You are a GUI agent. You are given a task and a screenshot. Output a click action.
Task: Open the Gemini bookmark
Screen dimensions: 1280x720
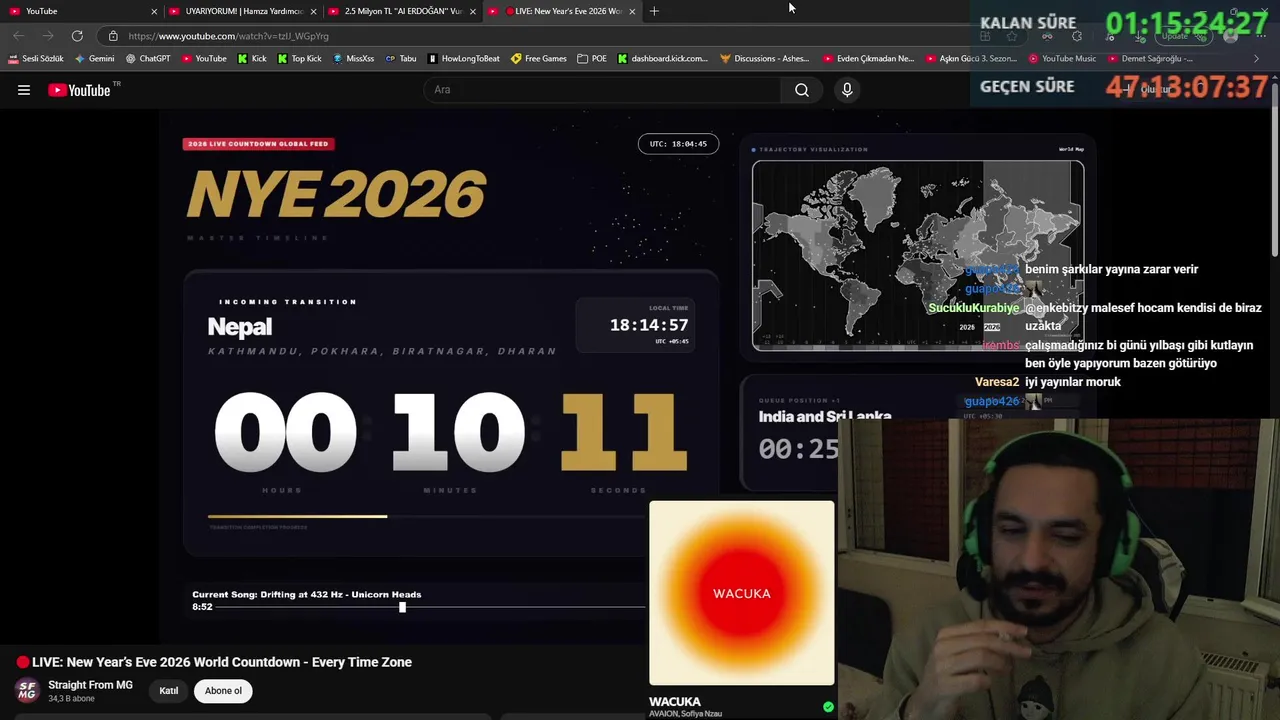pos(95,59)
